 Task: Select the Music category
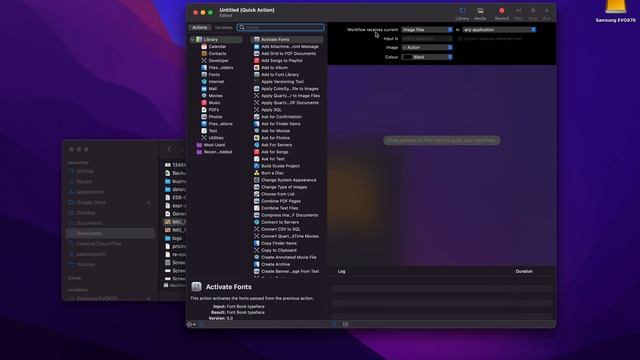point(210,103)
